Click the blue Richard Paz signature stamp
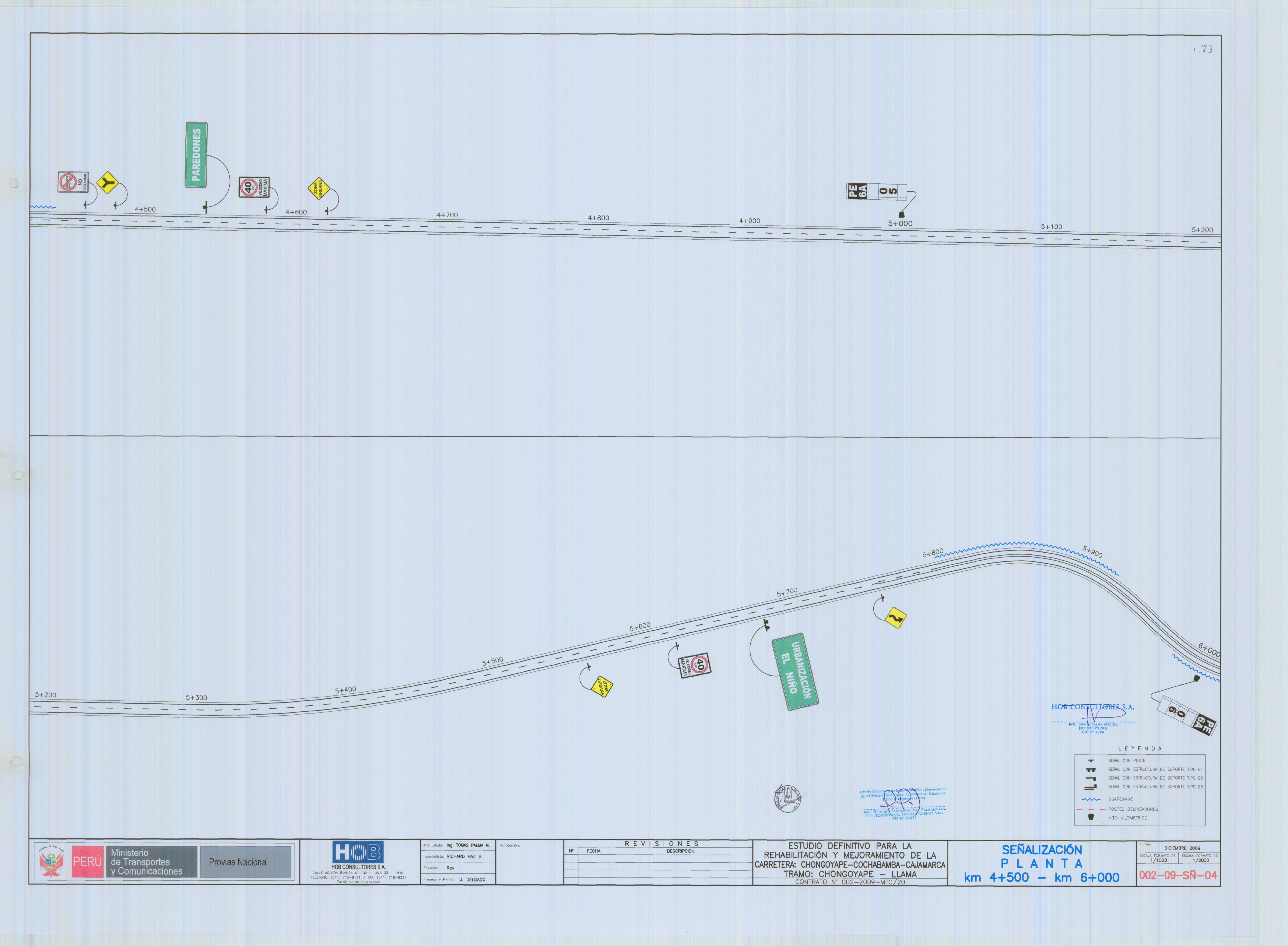The height and width of the screenshot is (946, 1288). point(904,803)
